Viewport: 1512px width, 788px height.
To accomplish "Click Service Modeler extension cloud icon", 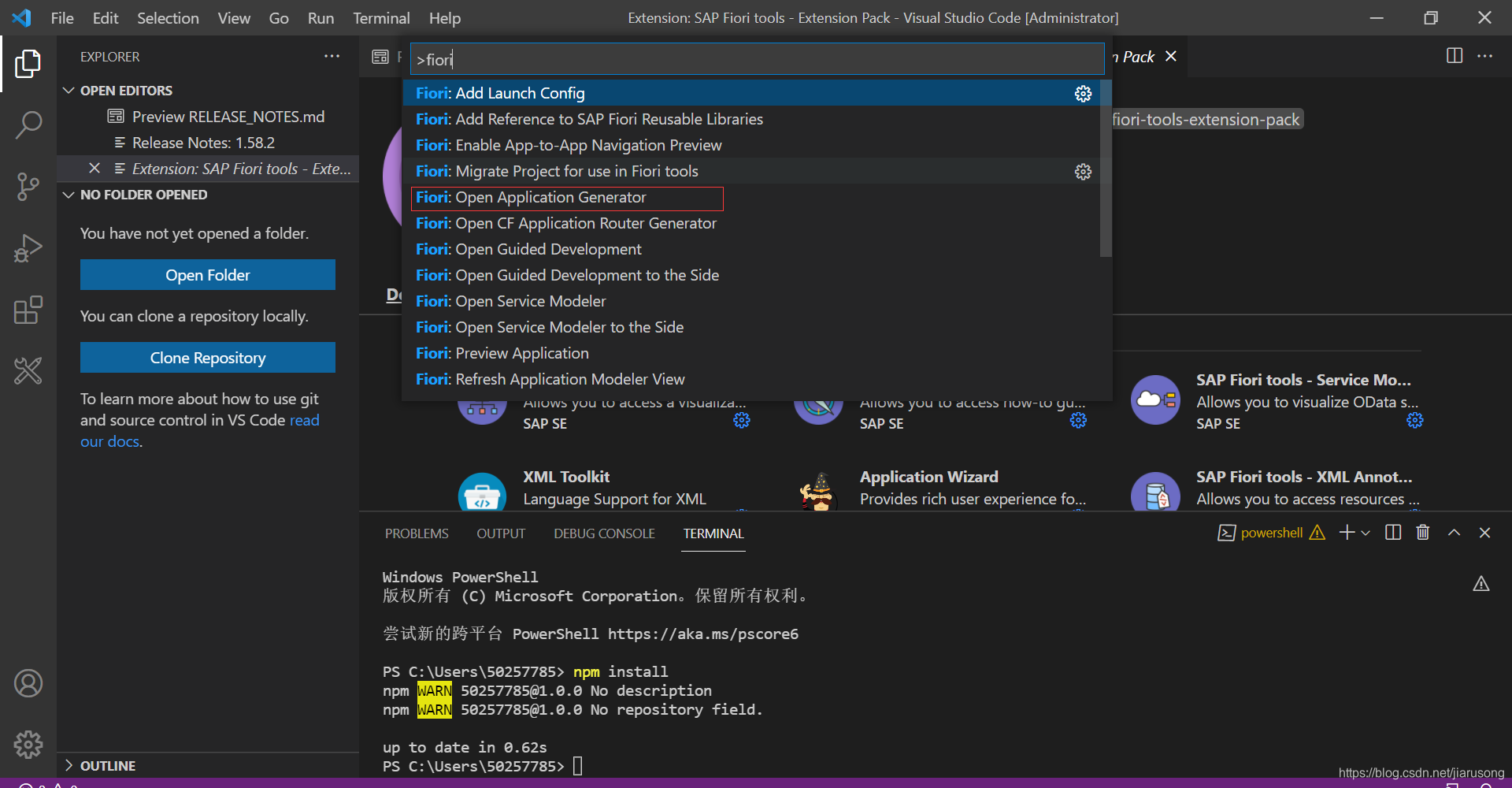I will pos(1155,400).
